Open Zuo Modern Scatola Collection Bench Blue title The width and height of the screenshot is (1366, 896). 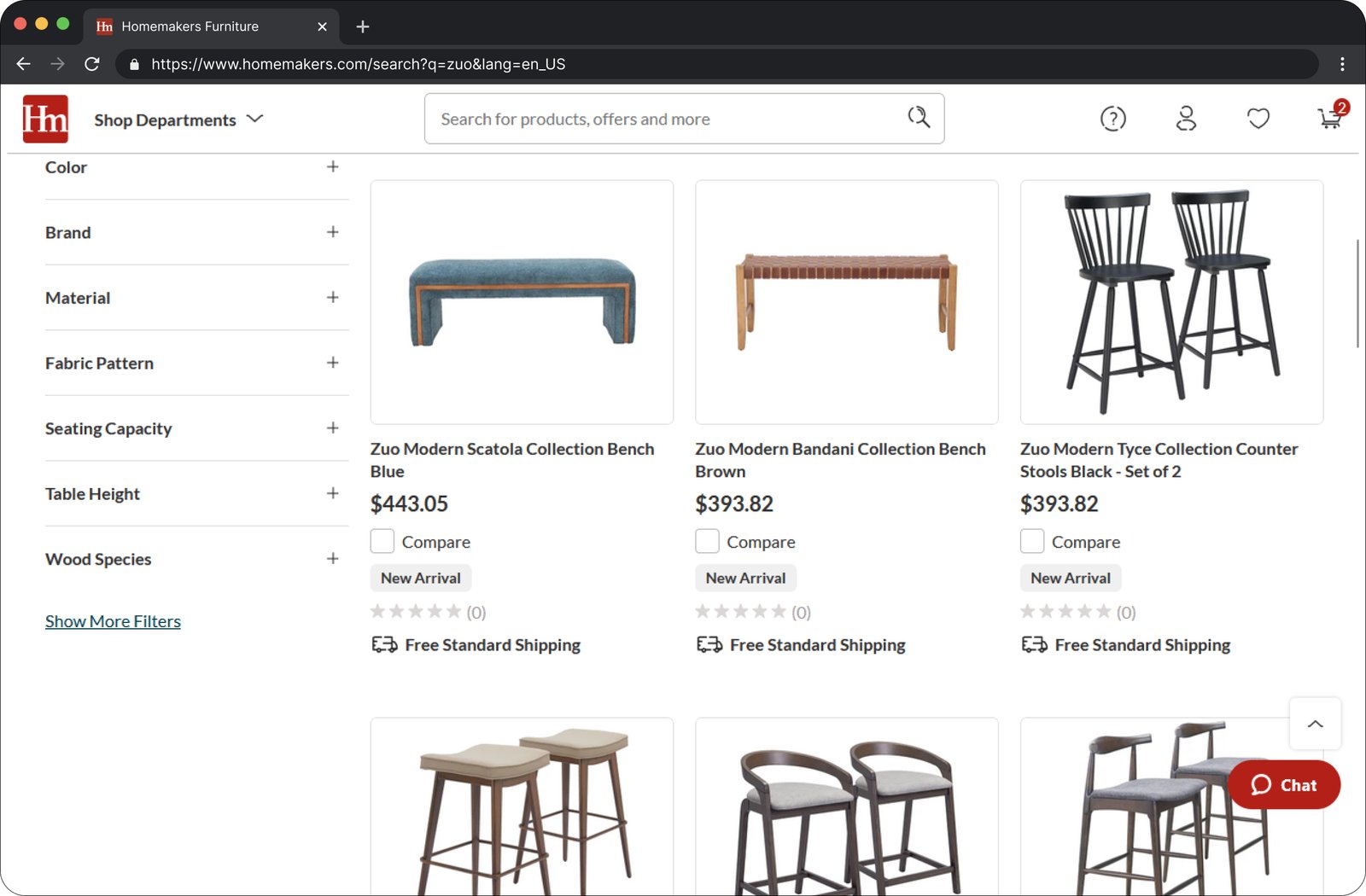pos(512,460)
